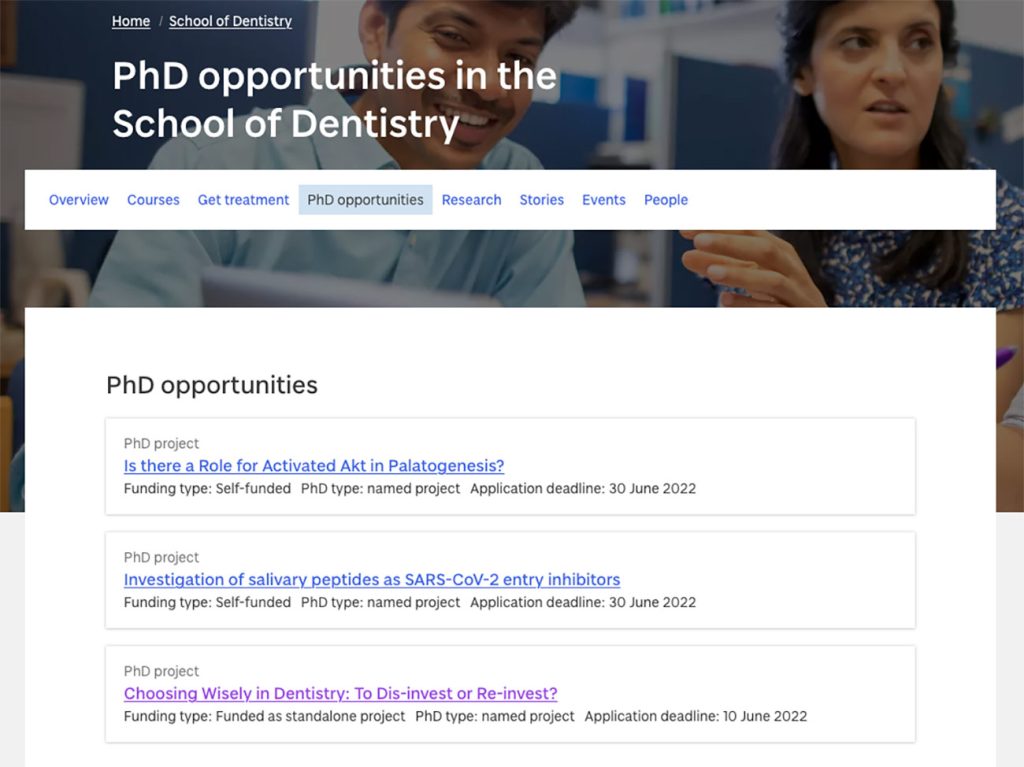The height and width of the screenshot is (767, 1024).
Task: Open the Research tab
Action: [x=471, y=200]
